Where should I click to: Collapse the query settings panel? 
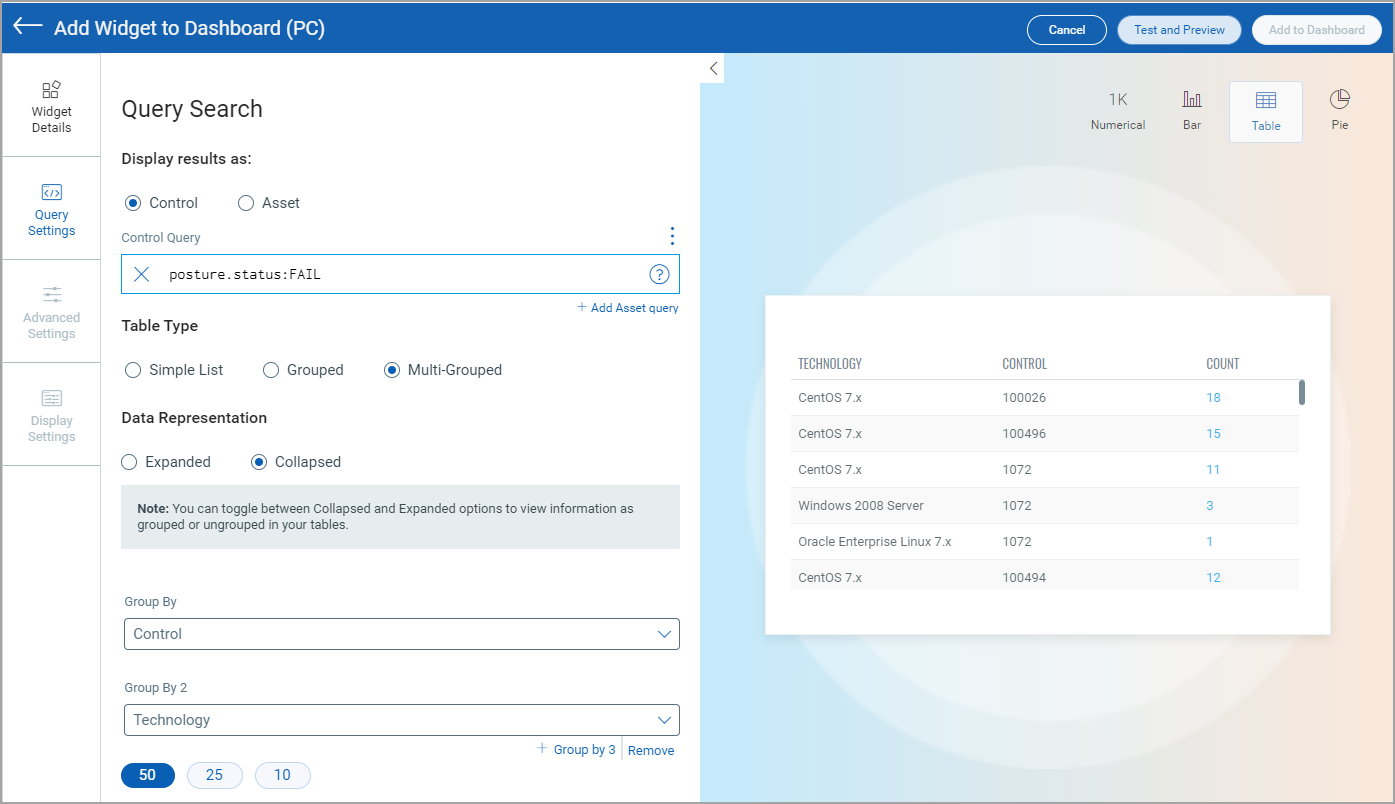tap(712, 68)
